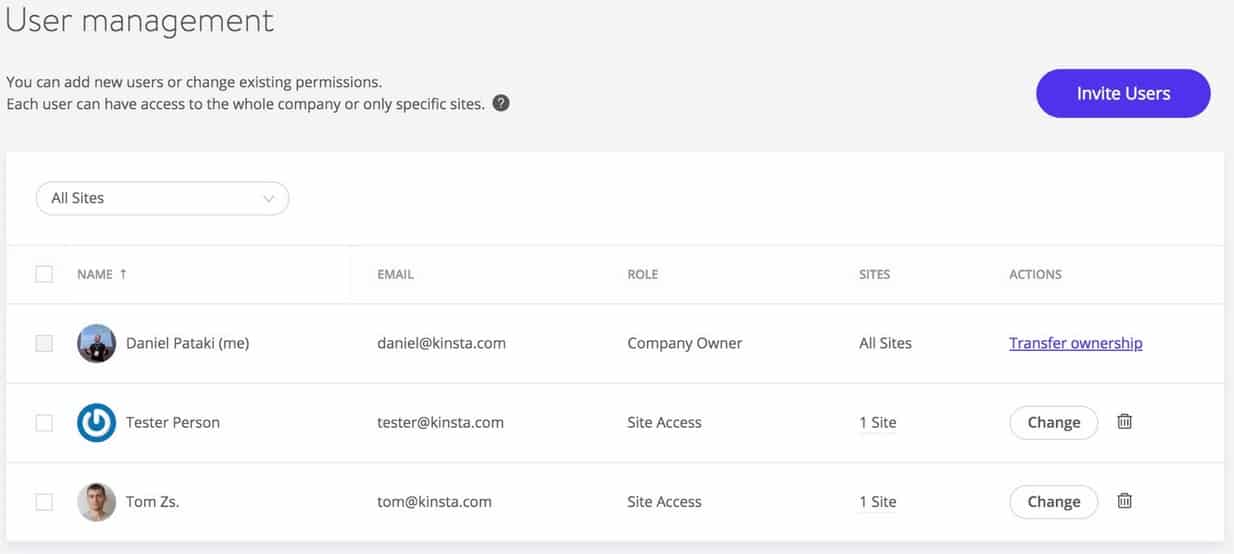Click the help question mark icon
Screen dimensions: 1234x554
pos(501,103)
